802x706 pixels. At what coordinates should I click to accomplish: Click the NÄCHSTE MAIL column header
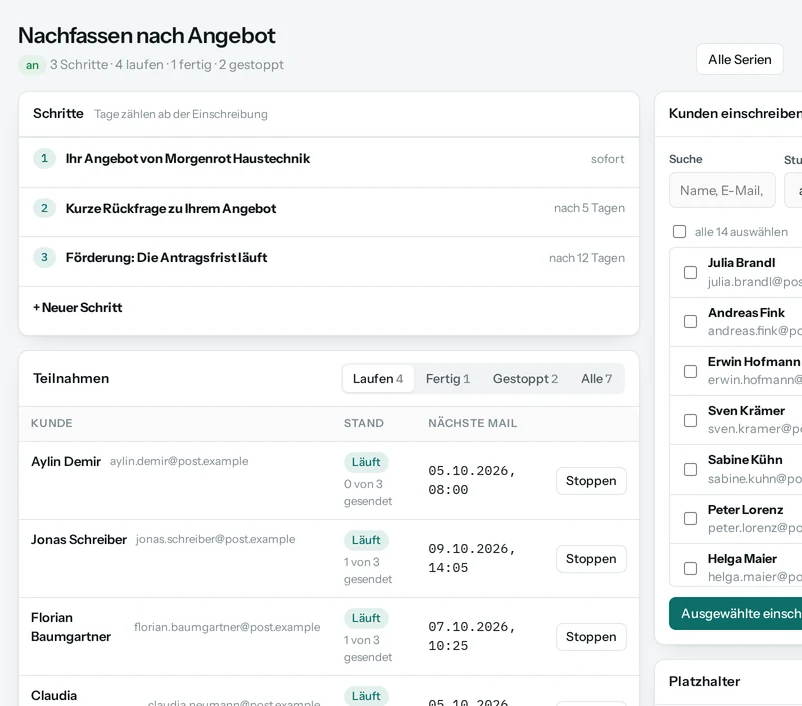tap(473, 423)
